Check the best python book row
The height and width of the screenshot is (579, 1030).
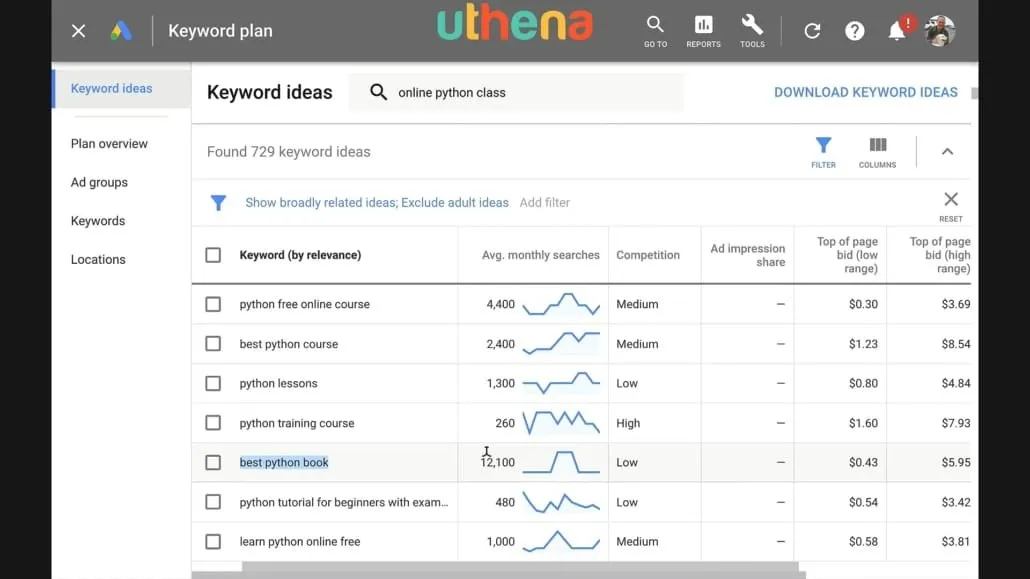(213, 463)
